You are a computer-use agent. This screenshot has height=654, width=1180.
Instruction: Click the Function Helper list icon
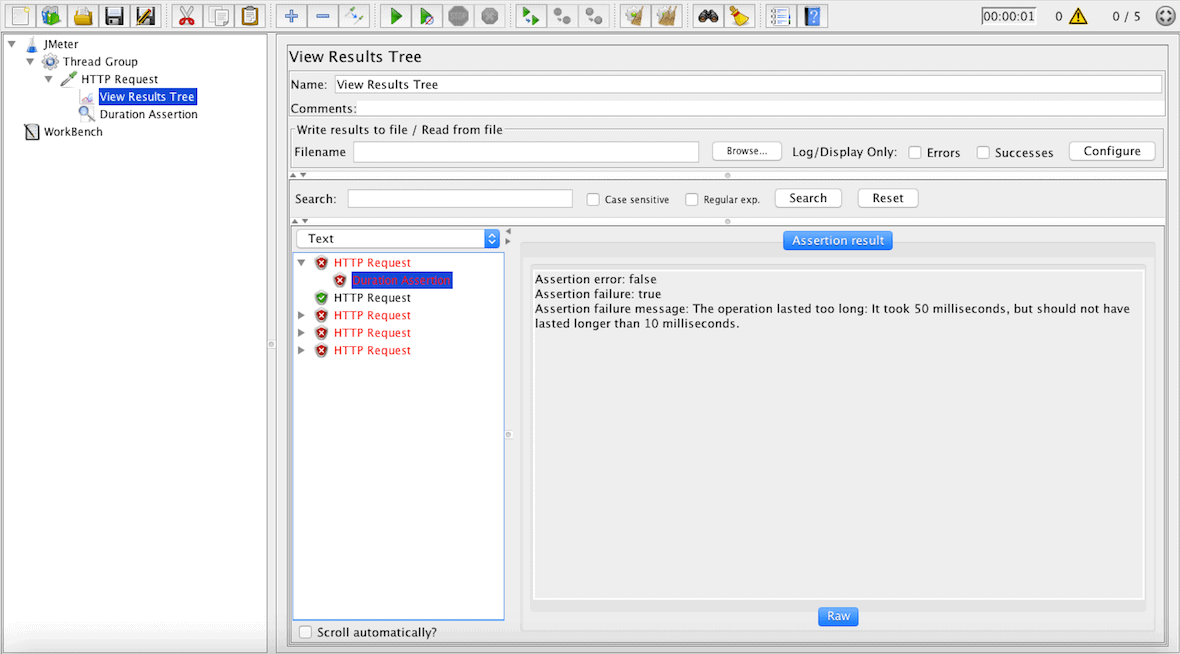point(780,16)
